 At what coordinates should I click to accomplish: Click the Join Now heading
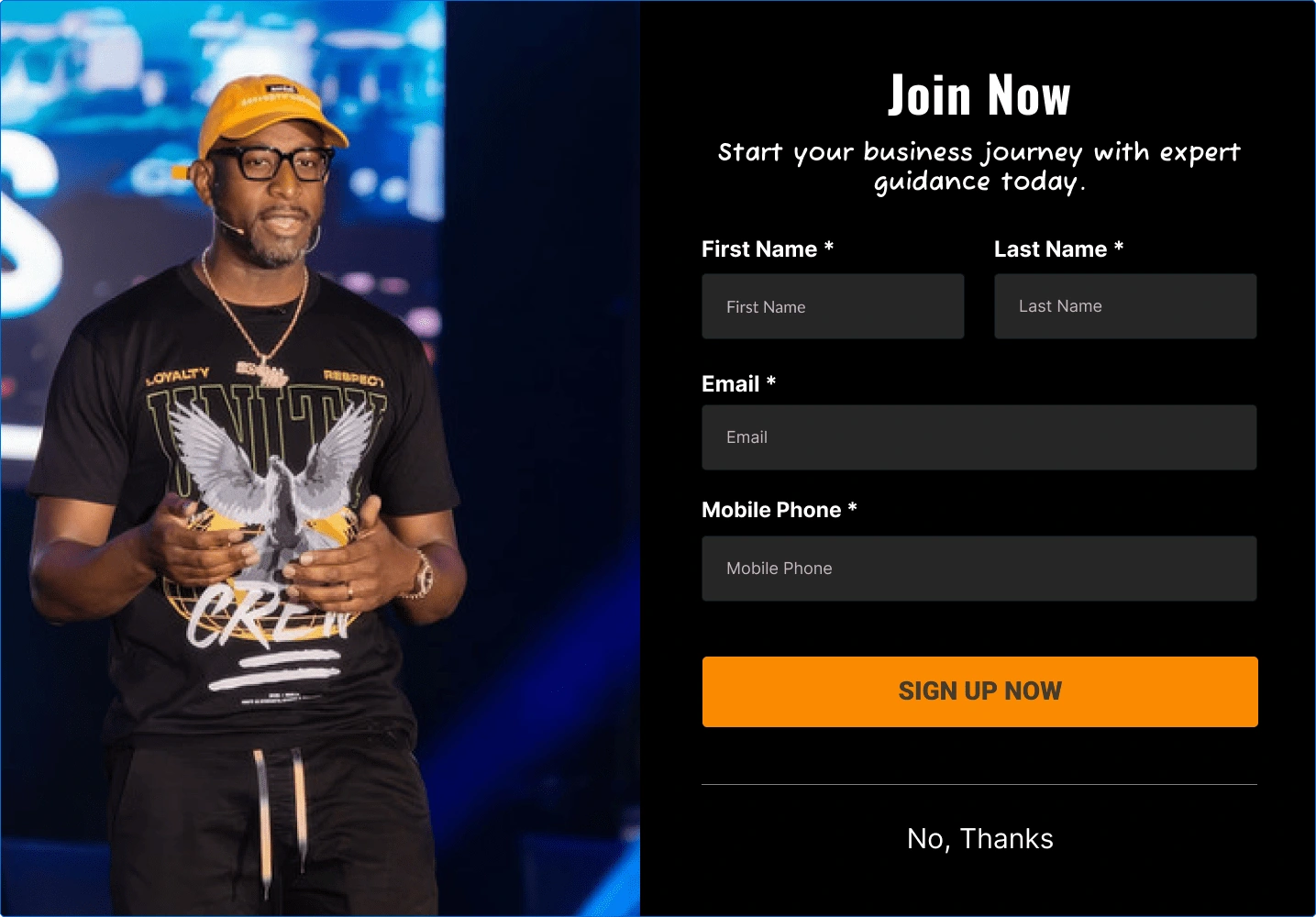(979, 95)
